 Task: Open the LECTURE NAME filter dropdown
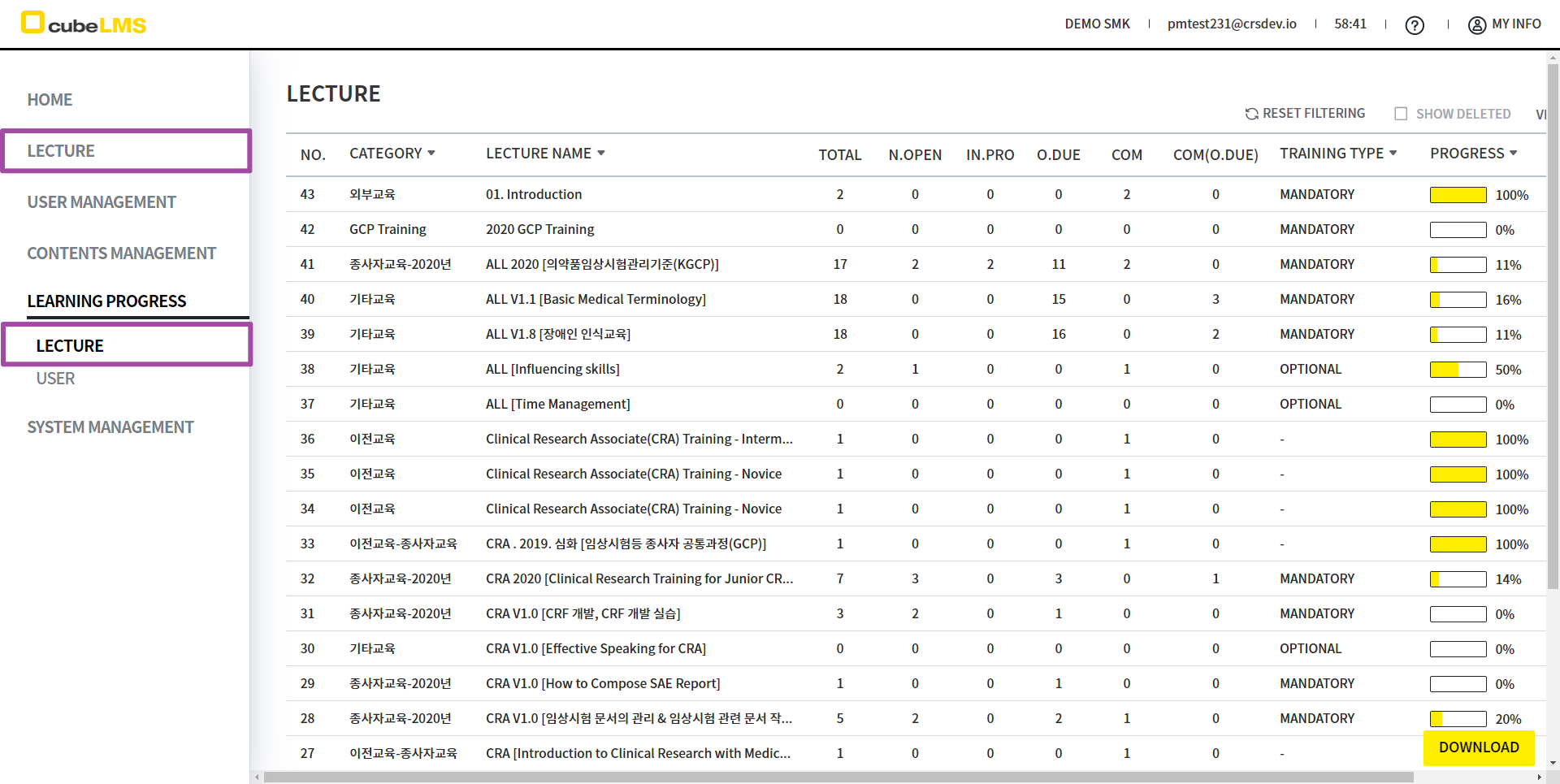pyautogui.click(x=601, y=154)
